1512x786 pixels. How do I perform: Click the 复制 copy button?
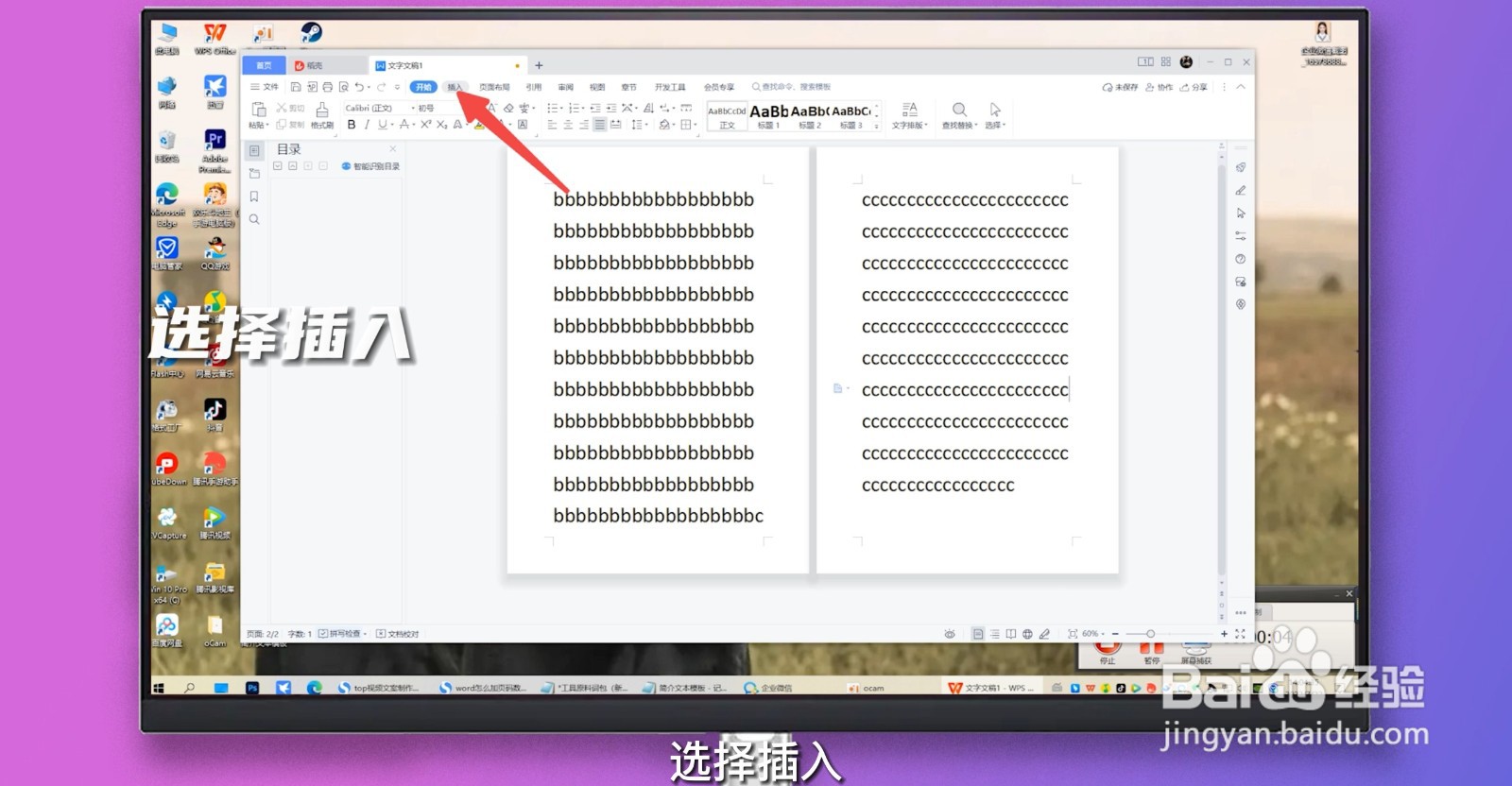pyautogui.click(x=290, y=125)
